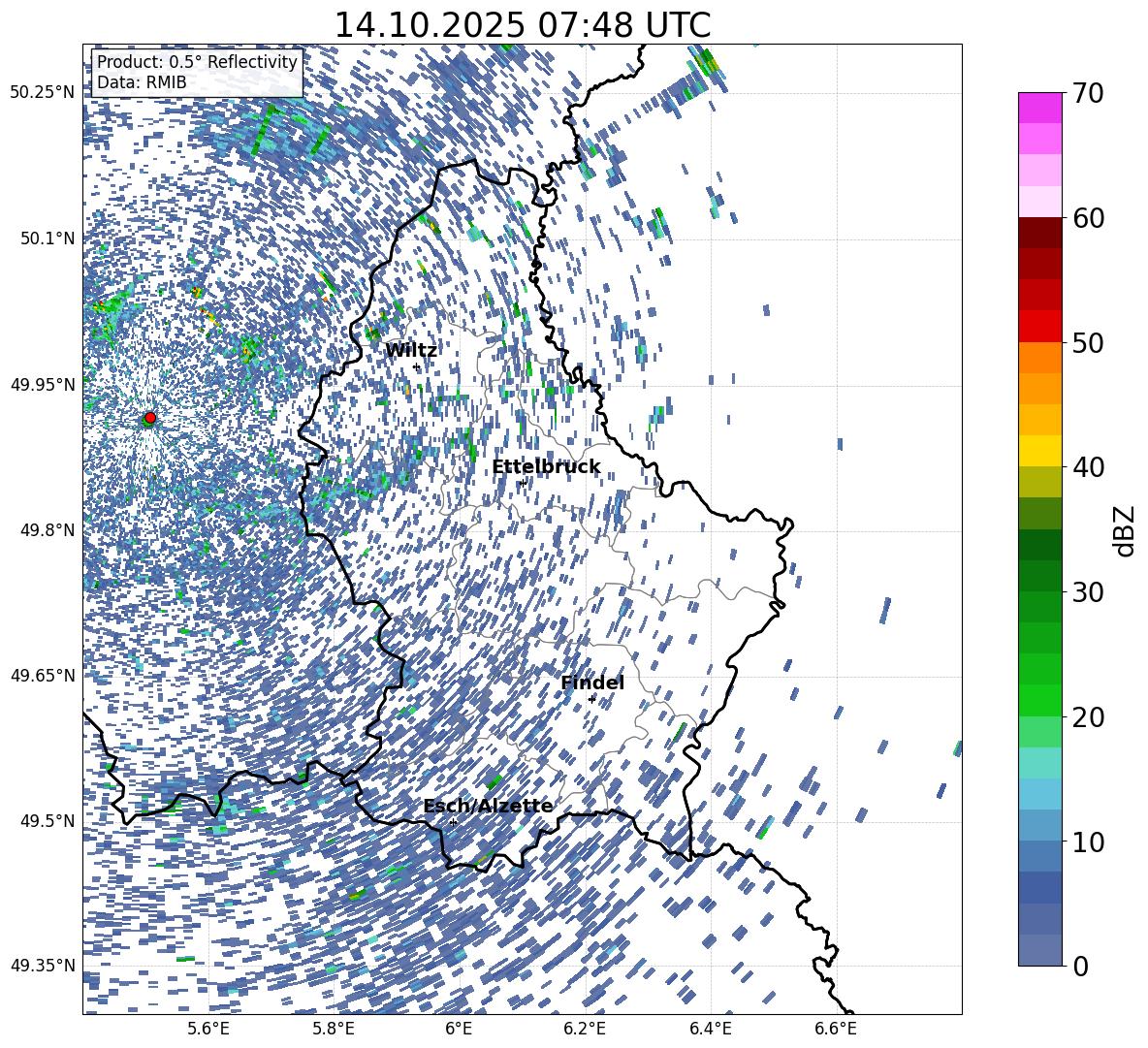
Task: Click the Findel station cross marker
Action: tap(591, 699)
